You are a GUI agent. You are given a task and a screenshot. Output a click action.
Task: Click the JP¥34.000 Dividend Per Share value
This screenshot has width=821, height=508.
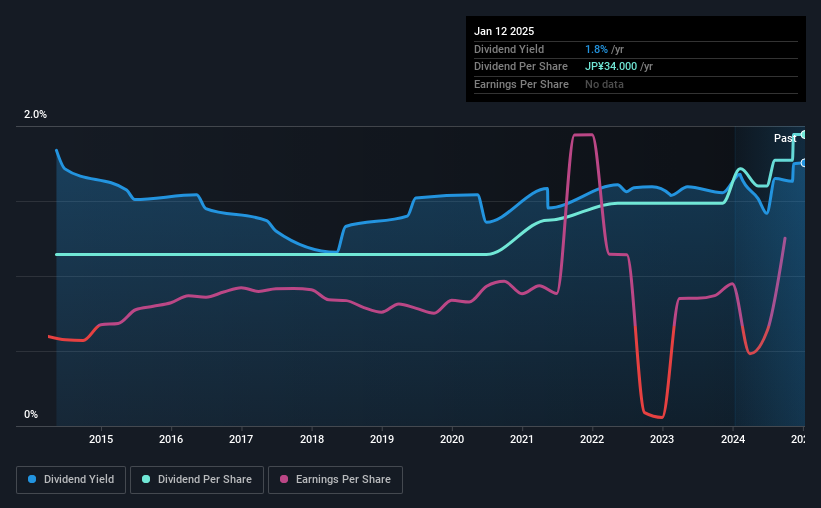[x=611, y=67]
